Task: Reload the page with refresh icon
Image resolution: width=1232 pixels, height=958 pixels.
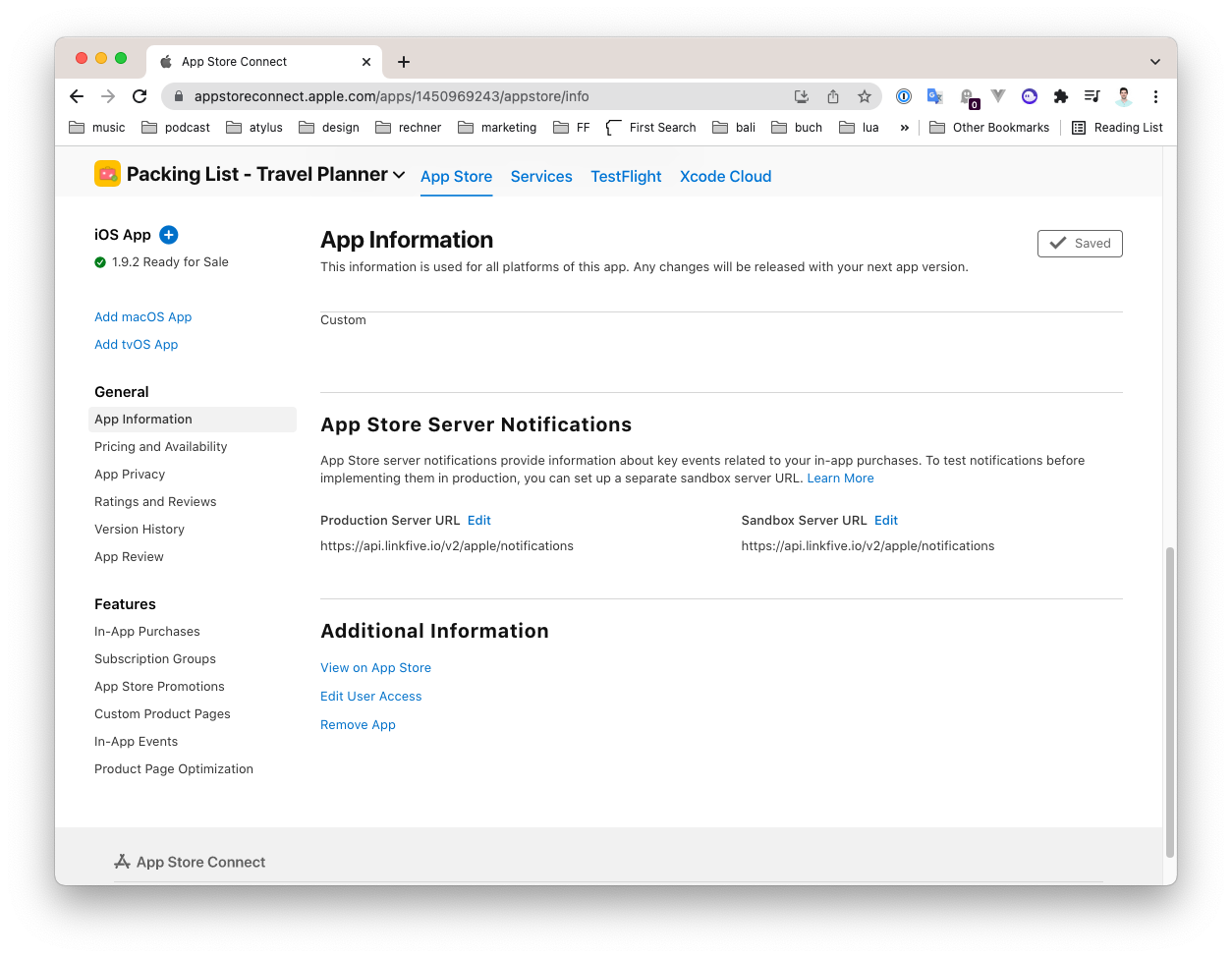Action: pos(140,96)
